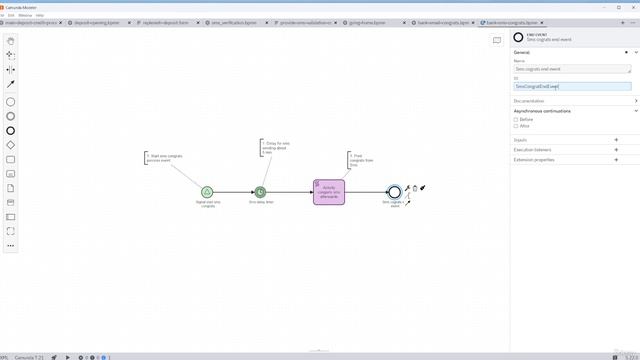
Task: Create a start event from the palette
Action: pos(11,102)
